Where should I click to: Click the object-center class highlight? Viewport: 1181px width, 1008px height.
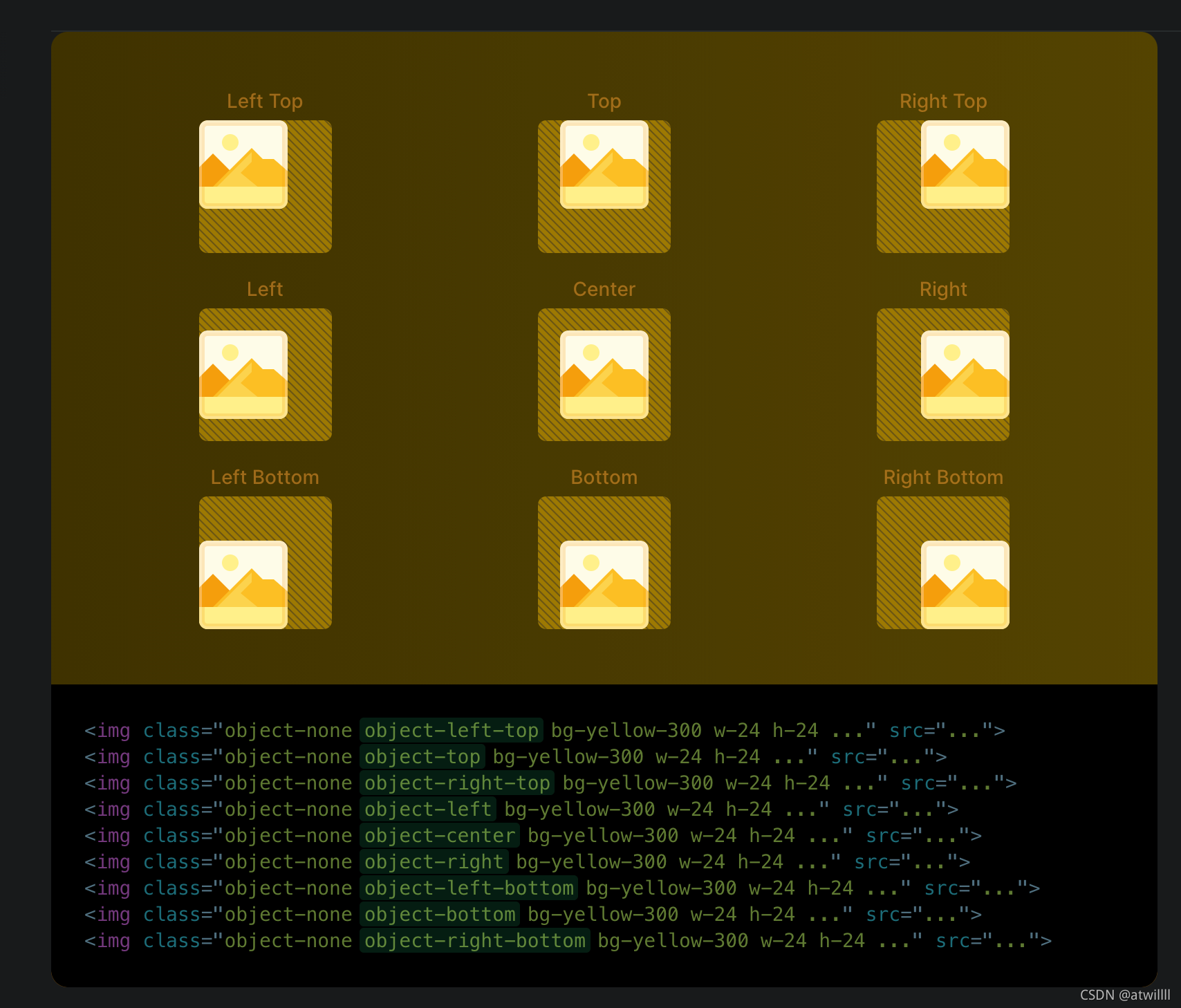pos(439,835)
